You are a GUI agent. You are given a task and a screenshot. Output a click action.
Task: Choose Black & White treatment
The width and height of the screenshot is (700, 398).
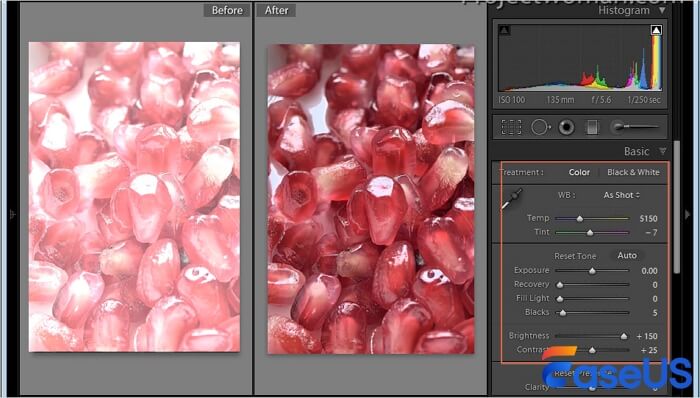[633, 172]
